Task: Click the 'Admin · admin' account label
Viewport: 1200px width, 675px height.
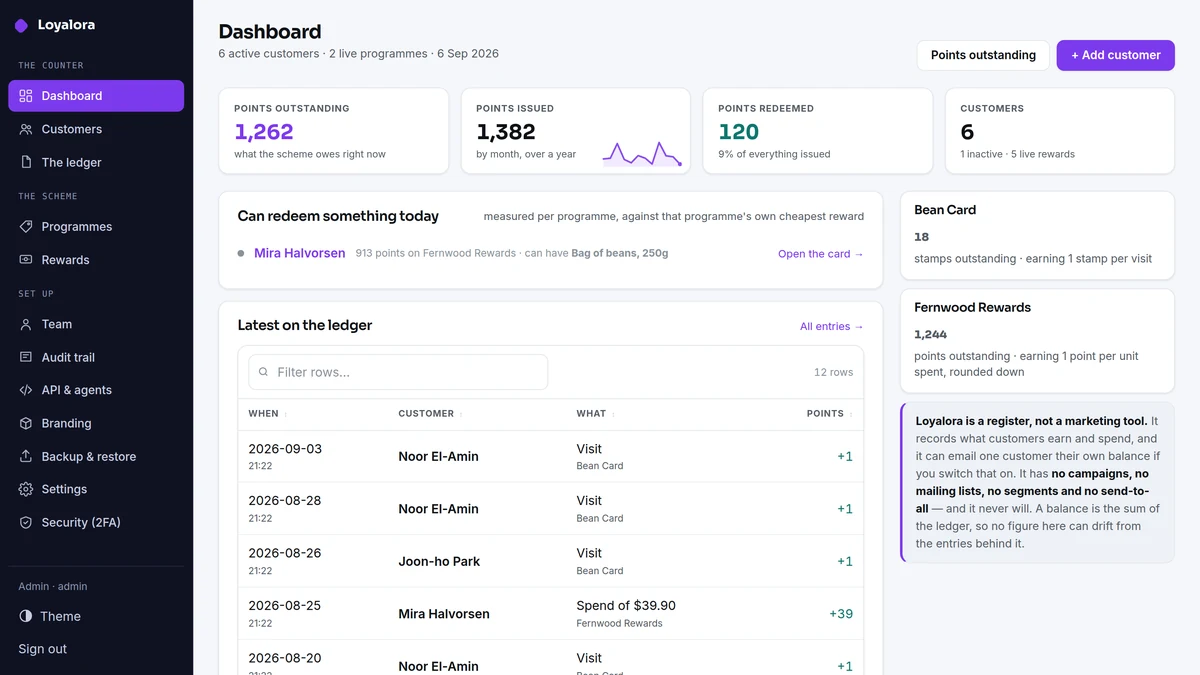Action: click(x=53, y=586)
